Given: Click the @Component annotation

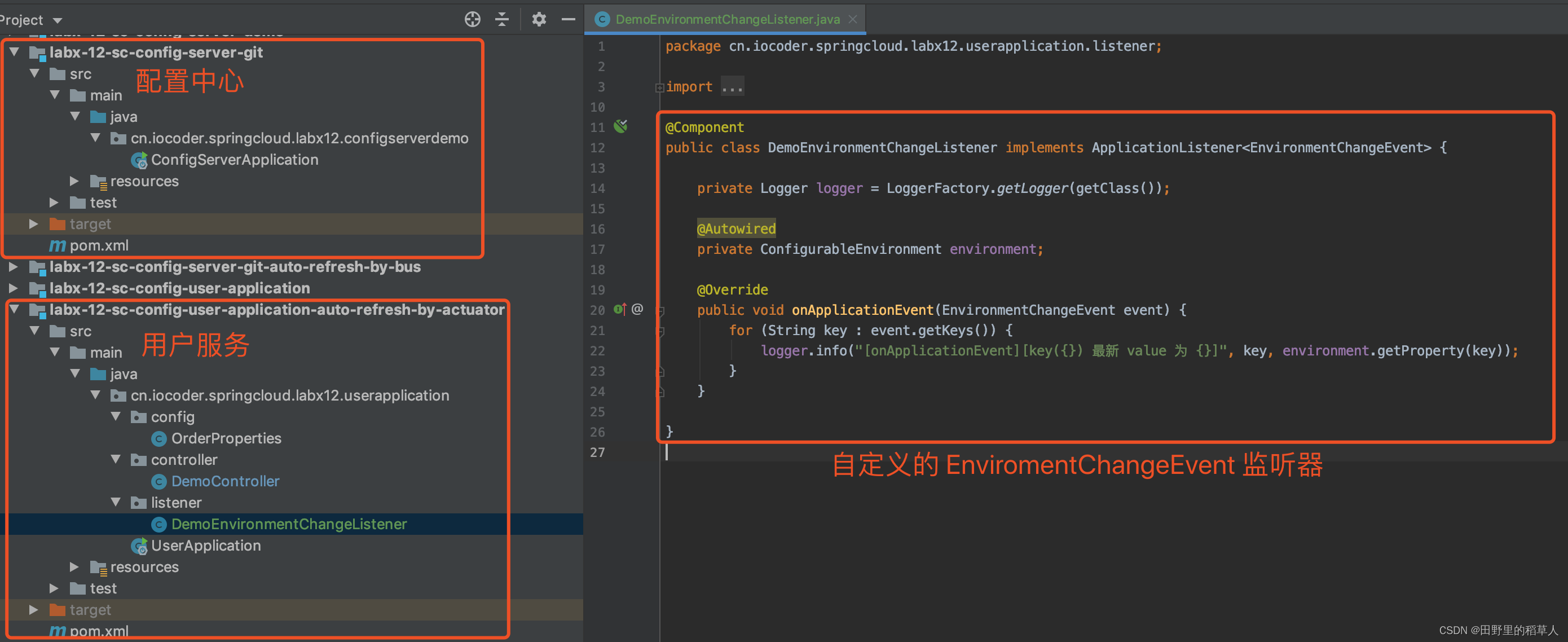Looking at the screenshot, I should tap(704, 127).
